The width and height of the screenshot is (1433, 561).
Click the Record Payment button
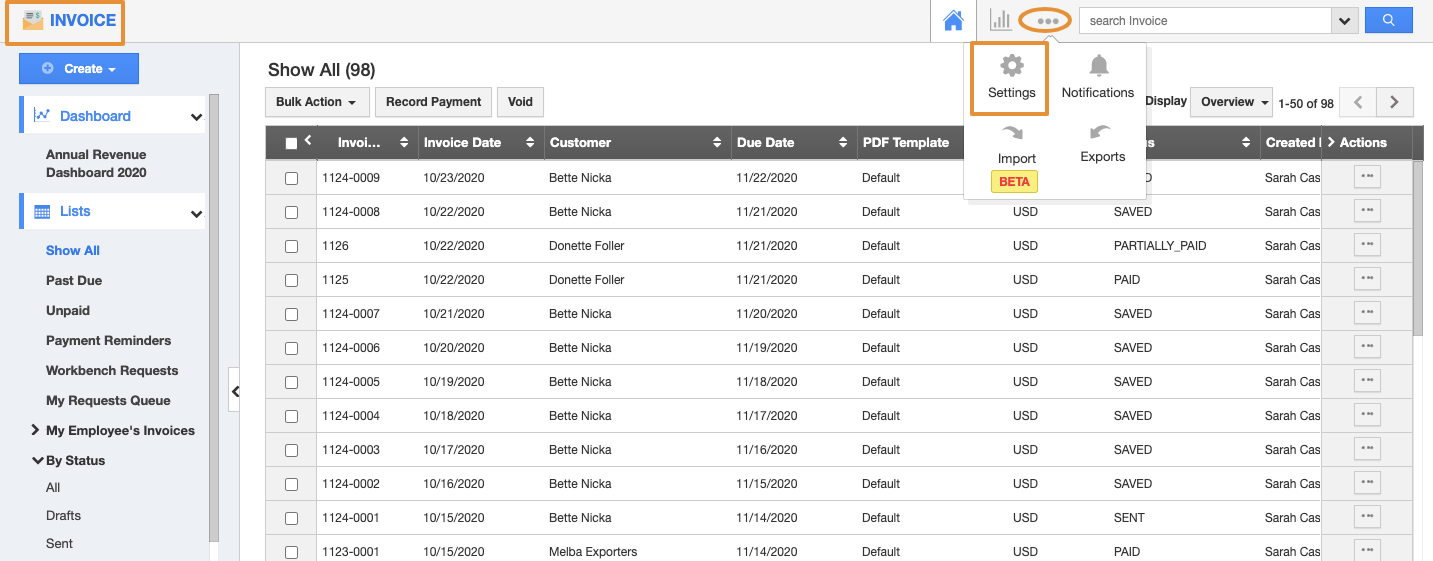coord(434,102)
